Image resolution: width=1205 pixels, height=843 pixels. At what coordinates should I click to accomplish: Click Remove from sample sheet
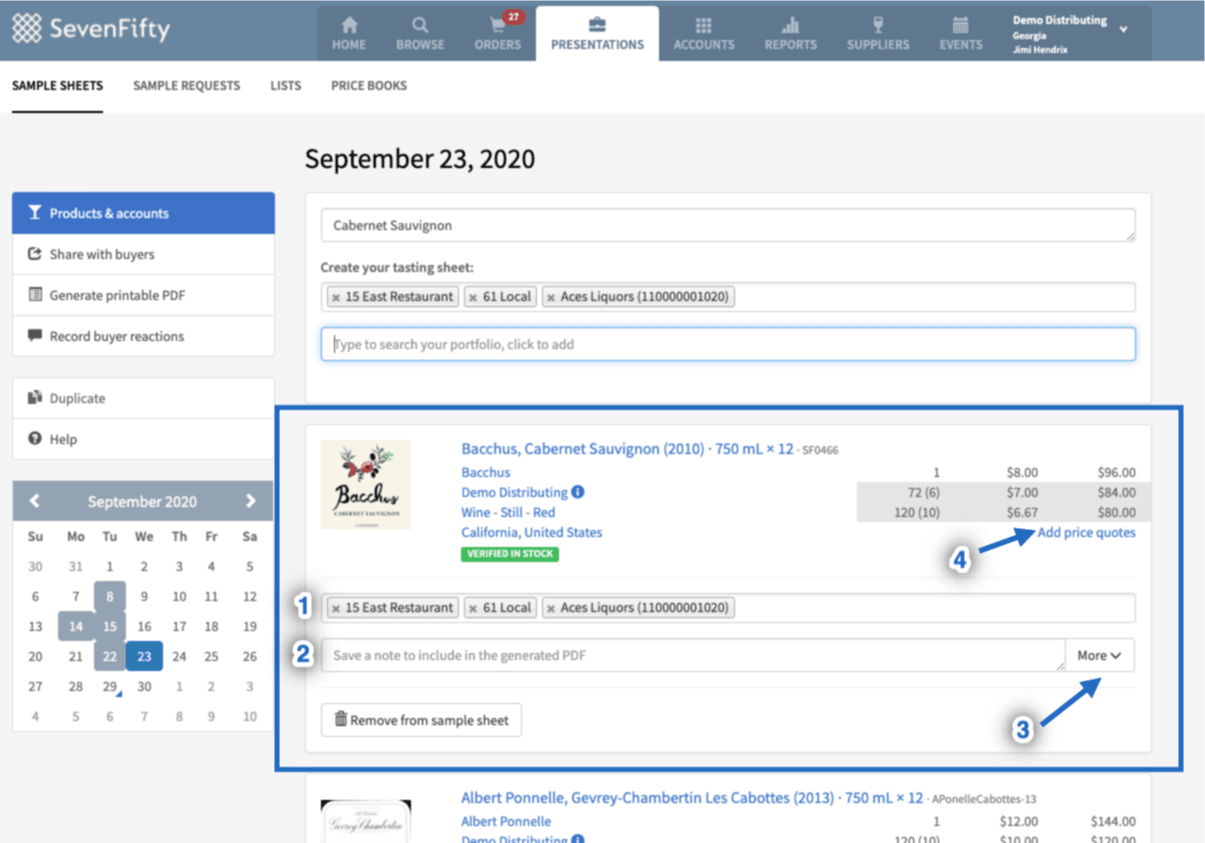421,720
